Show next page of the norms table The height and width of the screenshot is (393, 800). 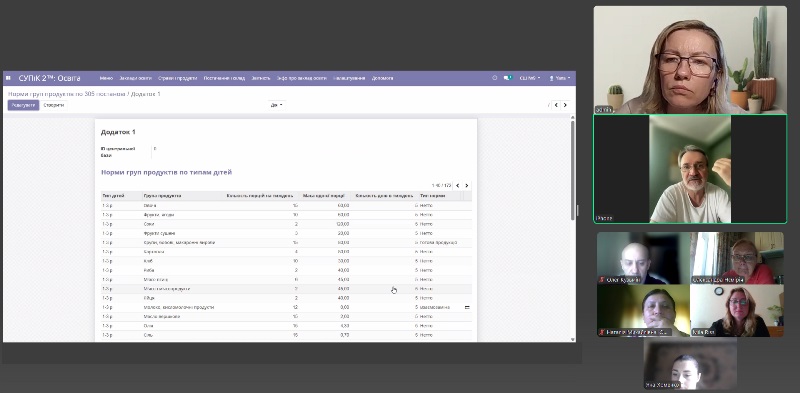coord(466,186)
